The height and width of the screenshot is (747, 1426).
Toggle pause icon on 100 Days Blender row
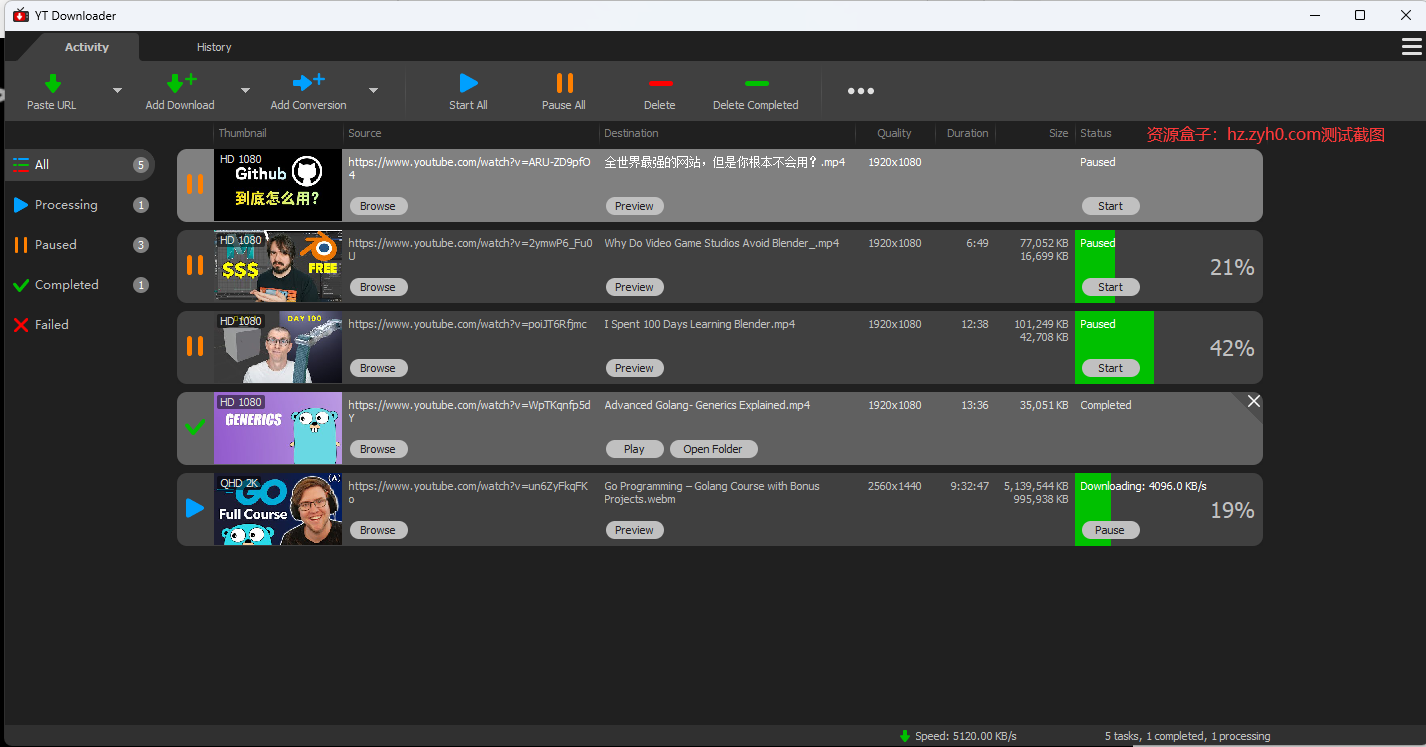(195, 347)
